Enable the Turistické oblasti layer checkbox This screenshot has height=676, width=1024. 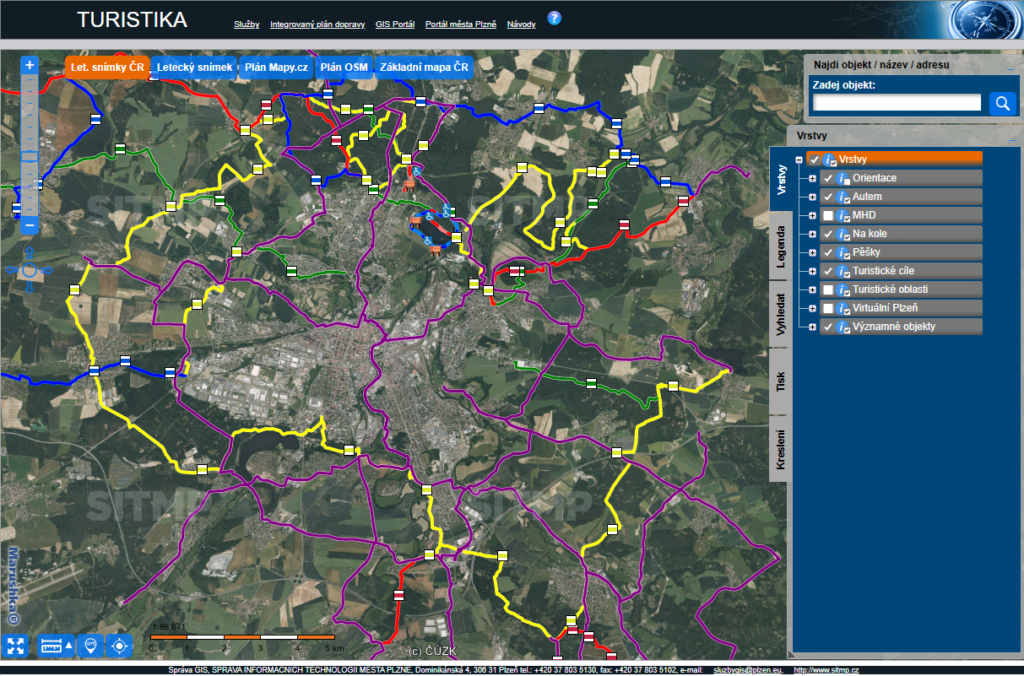(828, 290)
